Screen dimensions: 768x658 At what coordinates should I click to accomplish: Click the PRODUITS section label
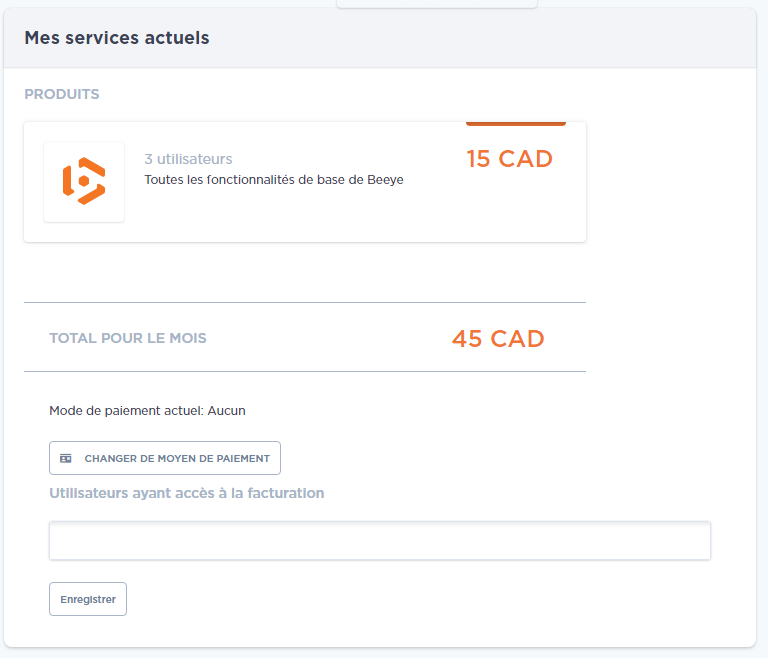pos(62,94)
